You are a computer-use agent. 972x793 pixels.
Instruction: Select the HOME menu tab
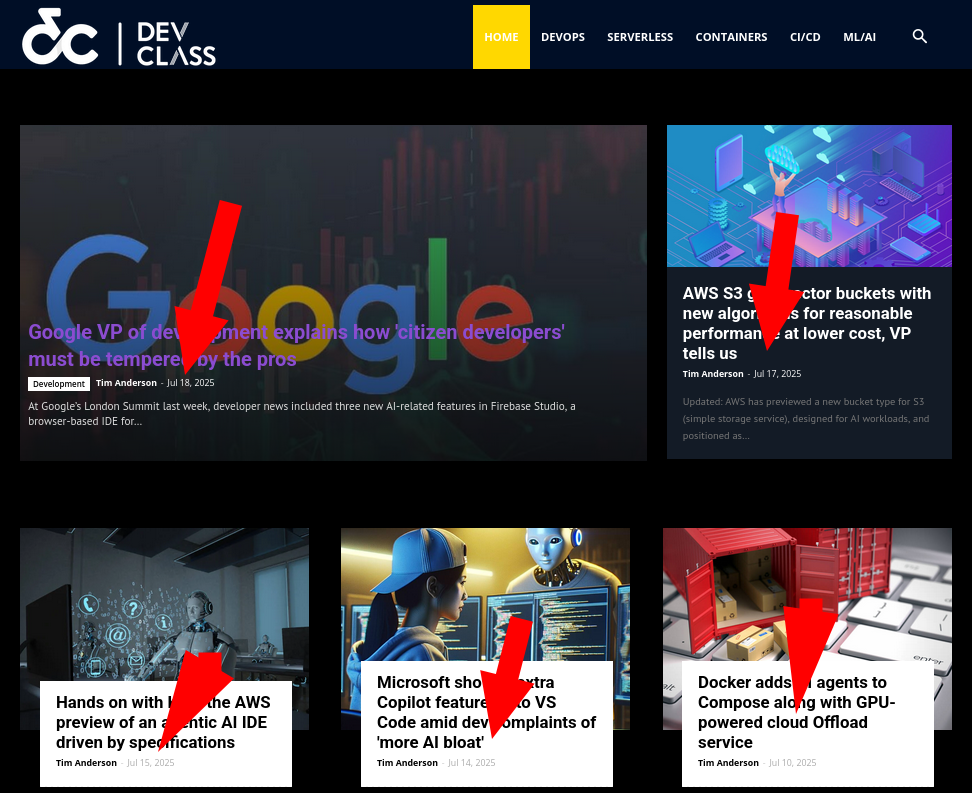(x=501, y=37)
